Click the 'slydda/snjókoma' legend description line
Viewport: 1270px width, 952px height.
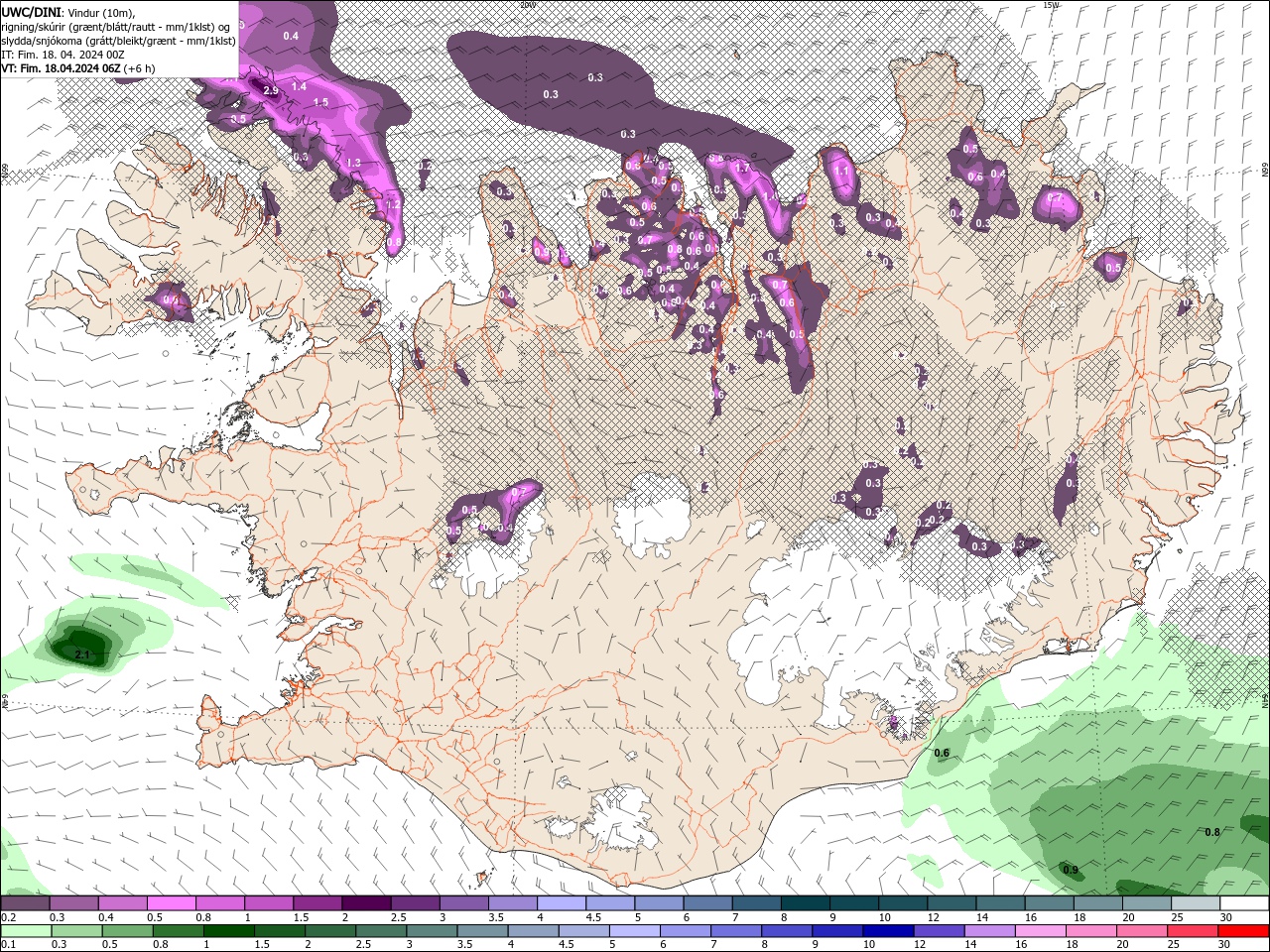[x=119, y=40]
